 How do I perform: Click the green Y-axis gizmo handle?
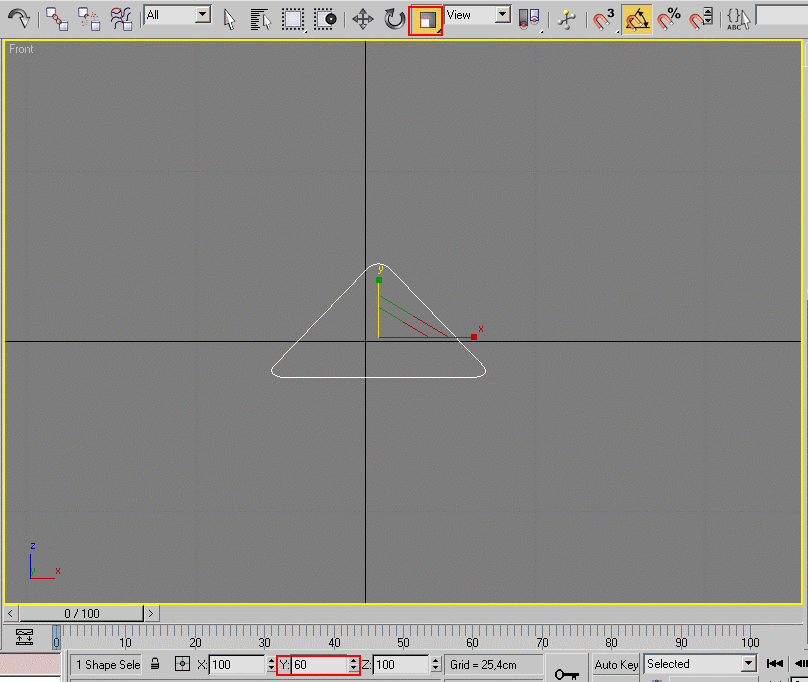(379, 280)
